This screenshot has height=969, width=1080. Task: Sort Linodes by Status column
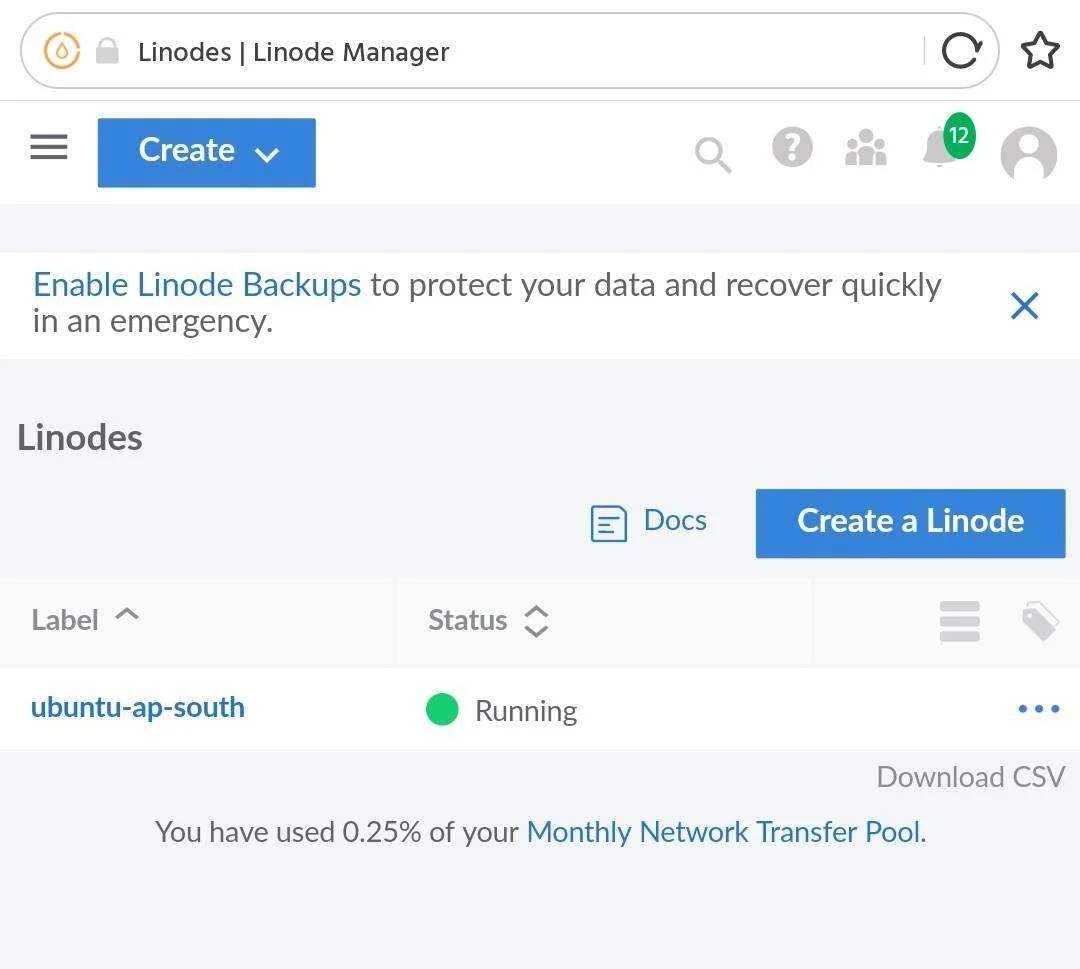pyautogui.click(x=488, y=621)
